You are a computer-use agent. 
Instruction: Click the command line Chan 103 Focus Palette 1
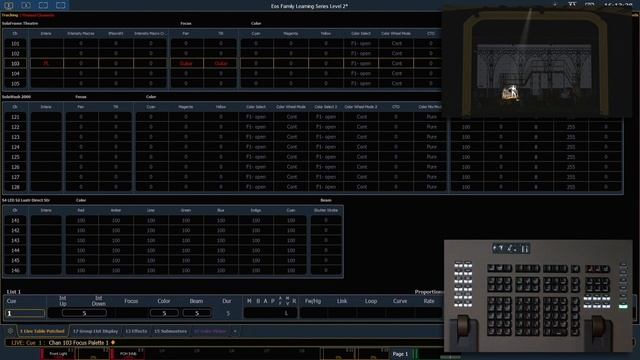[x=79, y=343]
